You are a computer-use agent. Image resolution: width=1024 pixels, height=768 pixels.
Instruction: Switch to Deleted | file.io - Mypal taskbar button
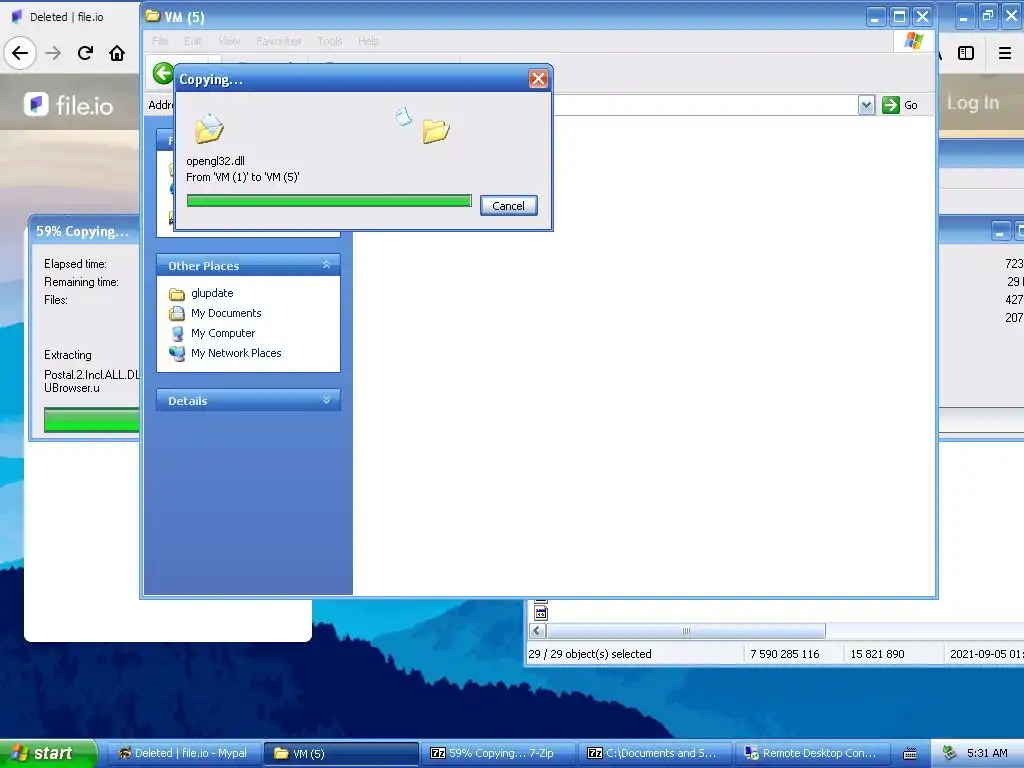click(x=184, y=753)
